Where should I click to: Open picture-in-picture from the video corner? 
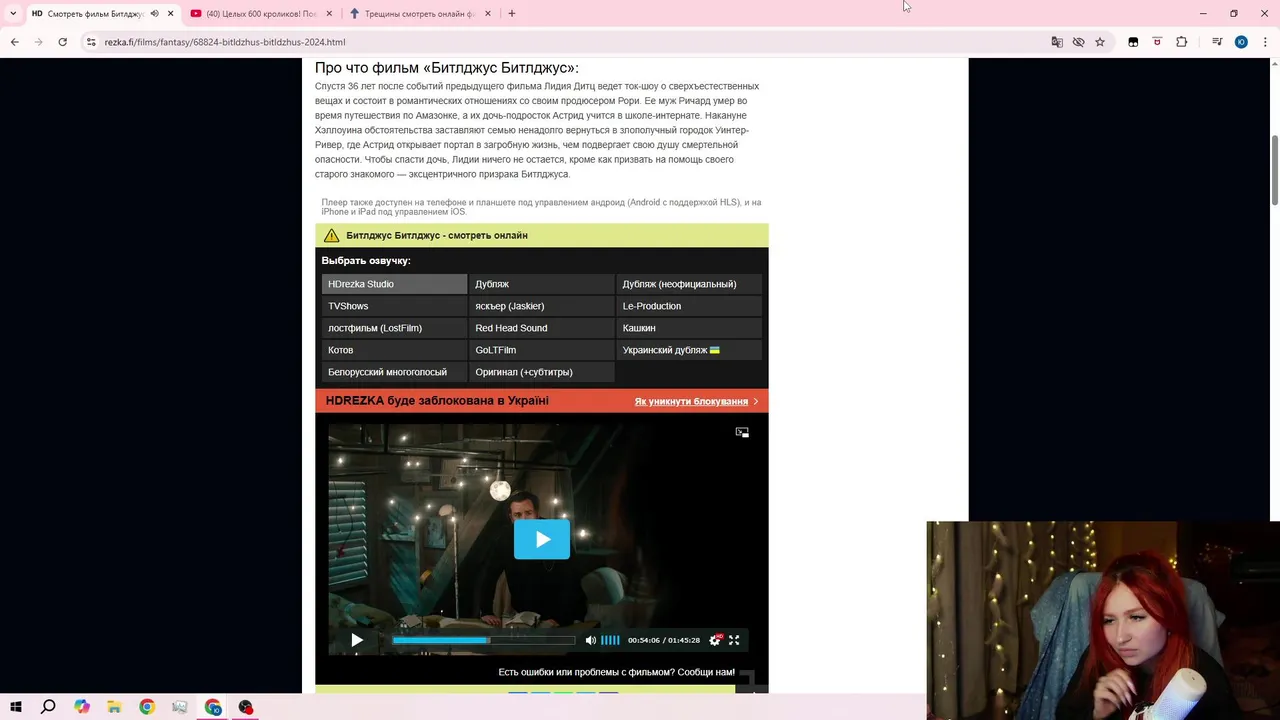[x=742, y=432]
